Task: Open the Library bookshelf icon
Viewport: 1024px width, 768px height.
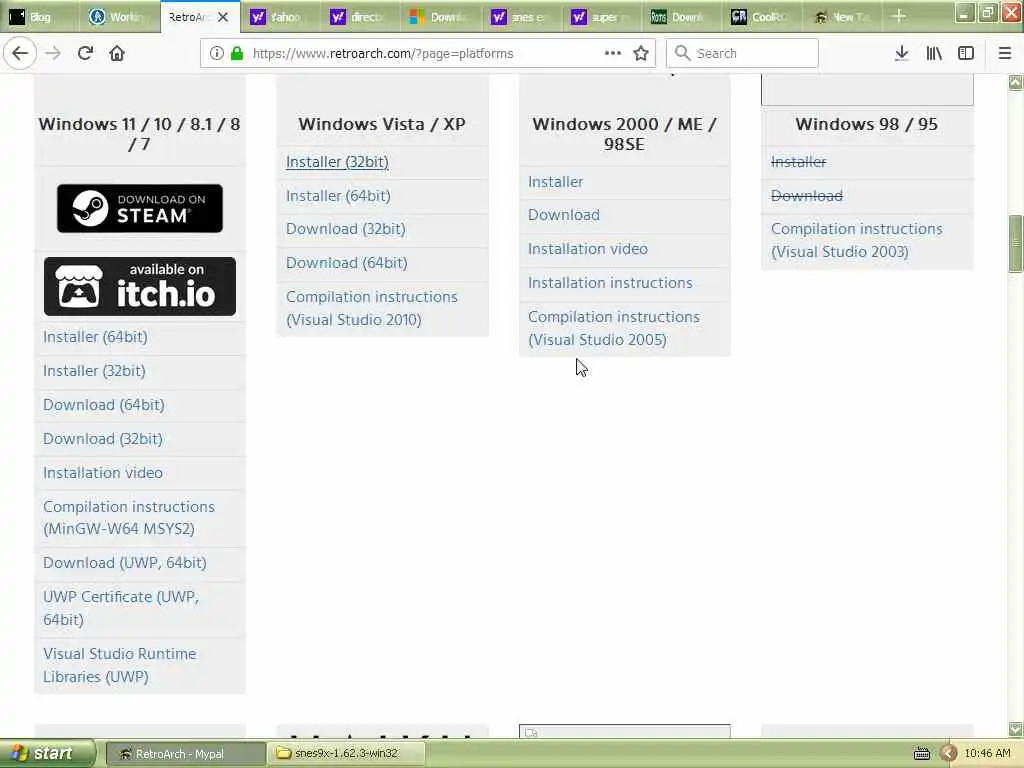Action: point(934,54)
